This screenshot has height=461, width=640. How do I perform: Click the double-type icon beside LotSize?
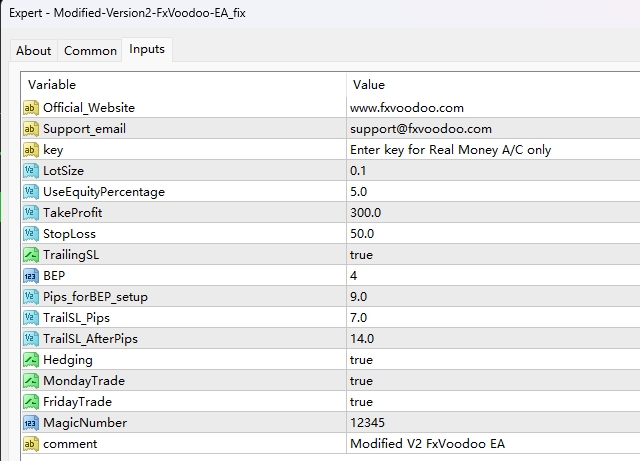click(31, 171)
